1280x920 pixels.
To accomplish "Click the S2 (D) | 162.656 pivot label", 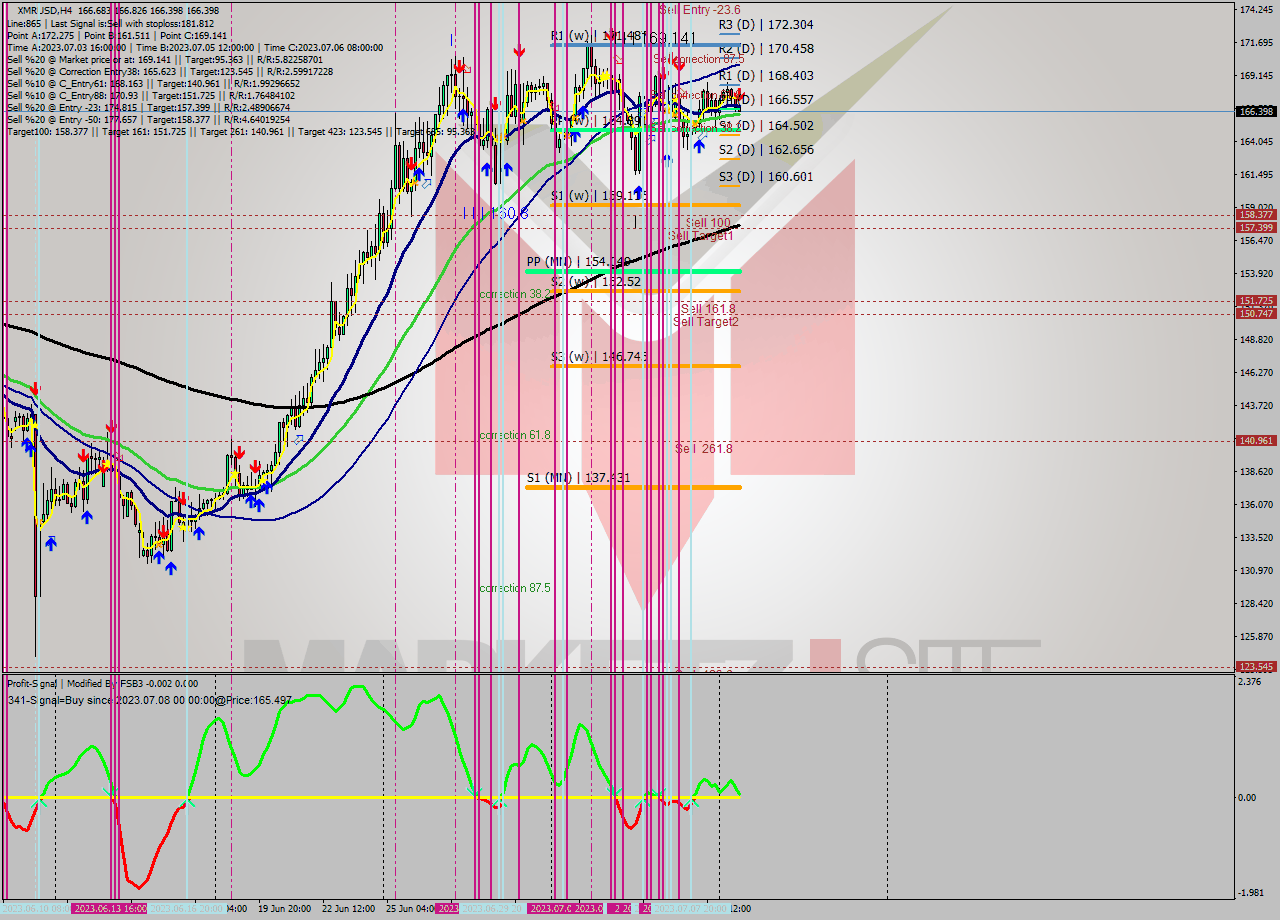I will pos(766,149).
